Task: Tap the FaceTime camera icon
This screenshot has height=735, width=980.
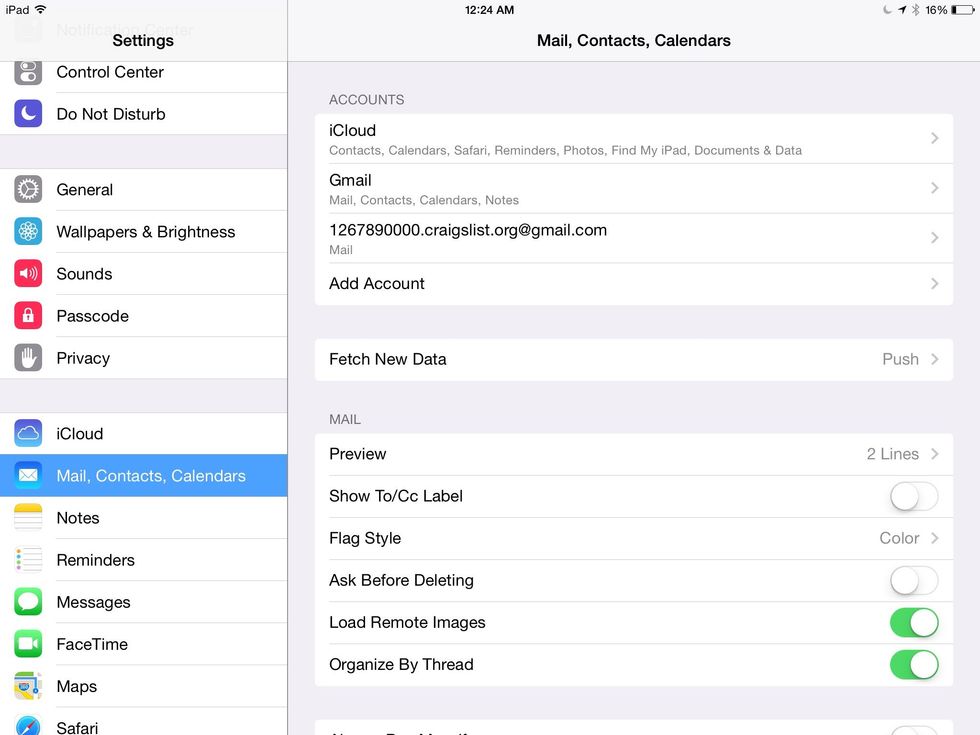Action: (x=28, y=644)
